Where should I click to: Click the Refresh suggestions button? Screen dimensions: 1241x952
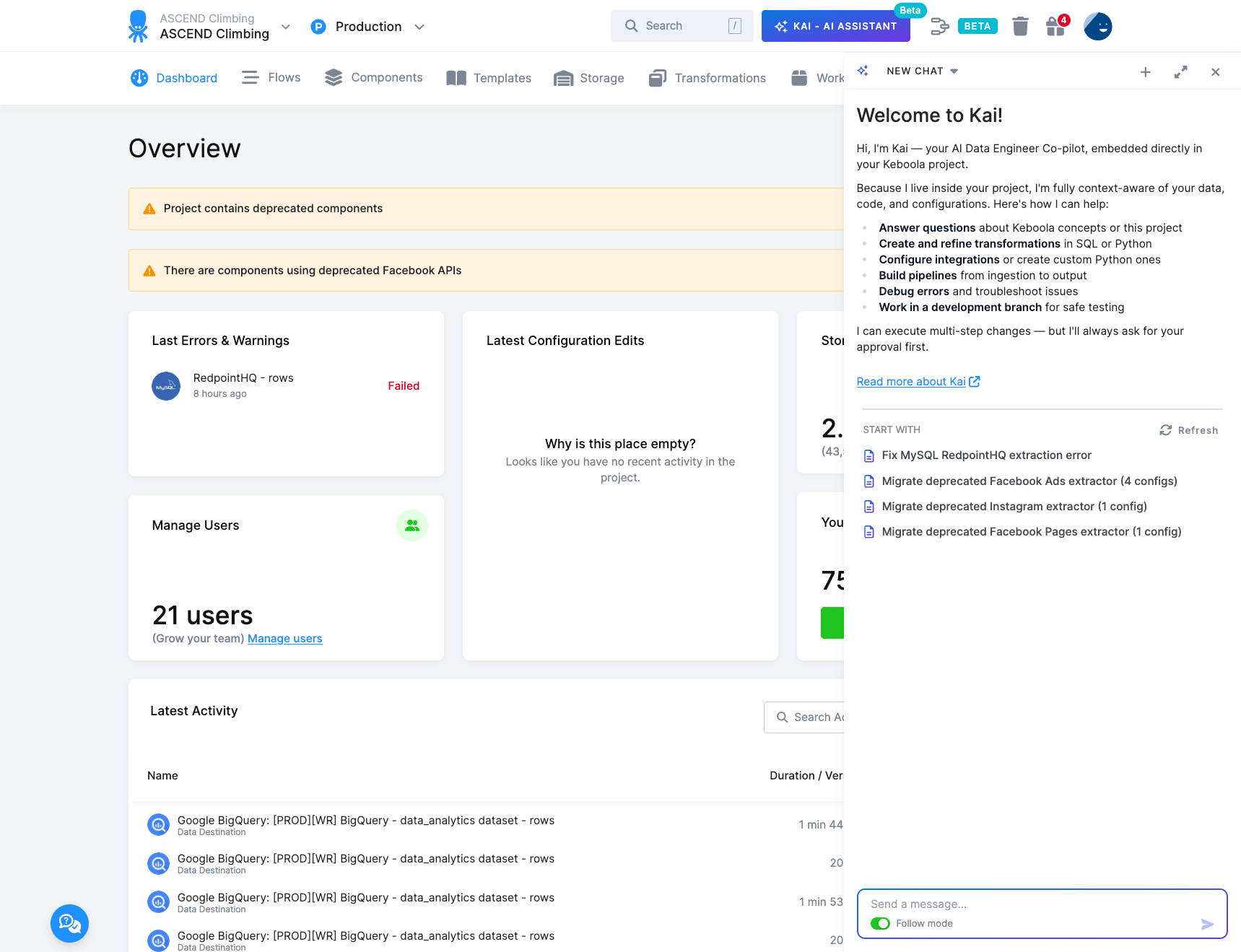pyautogui.click(x=1188, y=430)
